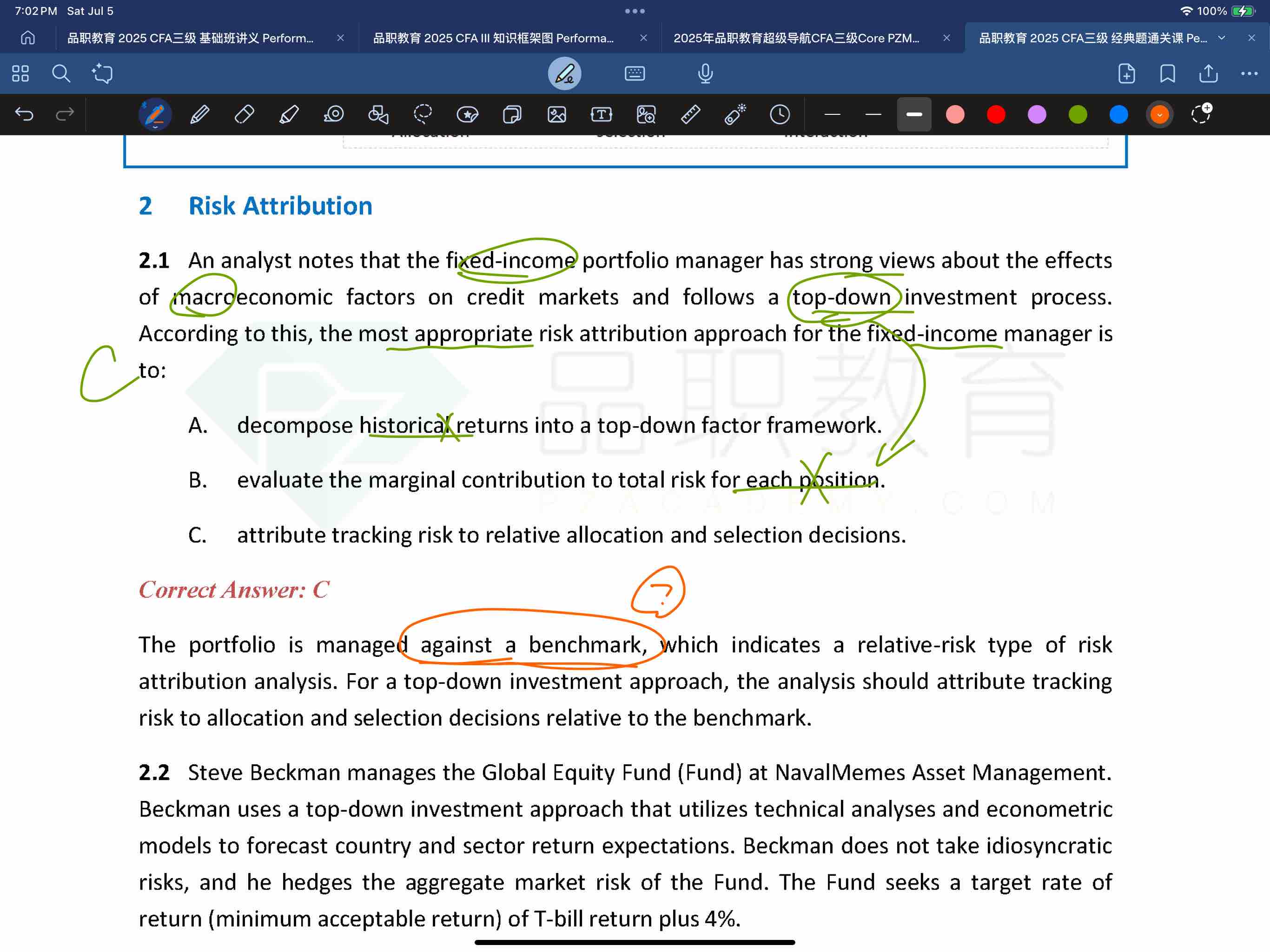
Task: Pick the red color swatch
Action: point(996,114)
